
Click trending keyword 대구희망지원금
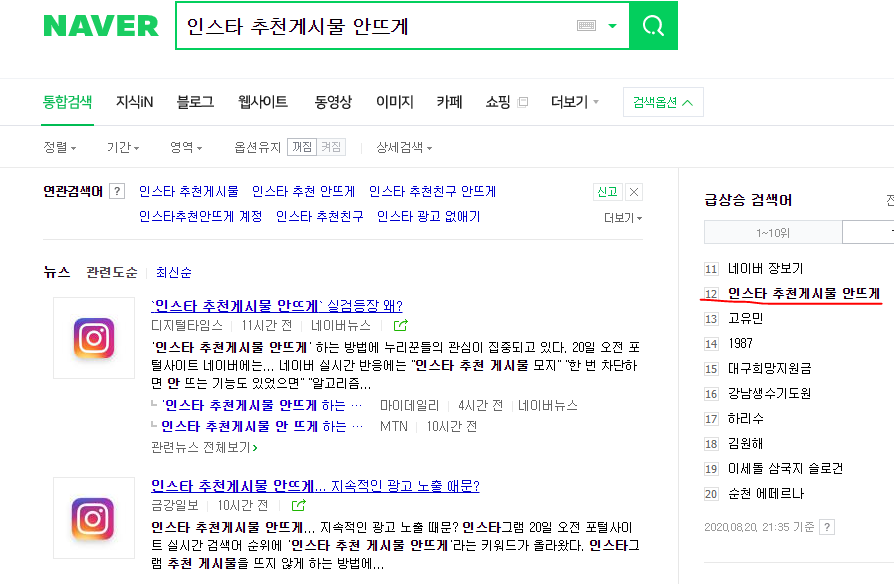[770, 368]
